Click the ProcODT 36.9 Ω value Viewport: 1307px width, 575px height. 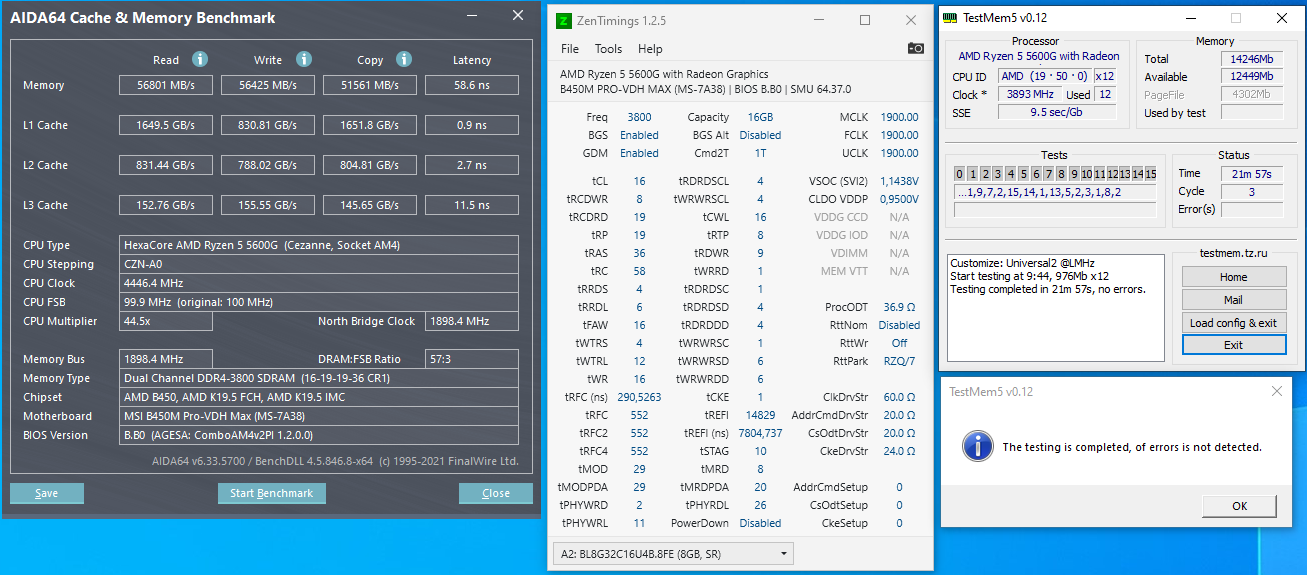899,307
